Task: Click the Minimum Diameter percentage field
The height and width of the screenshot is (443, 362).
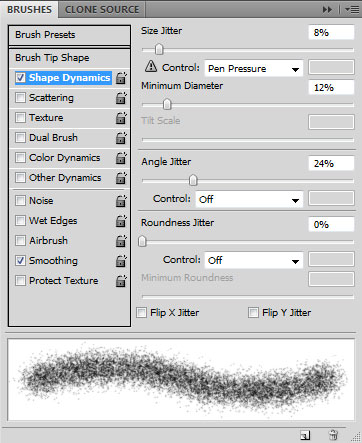Action: point(331,87)
